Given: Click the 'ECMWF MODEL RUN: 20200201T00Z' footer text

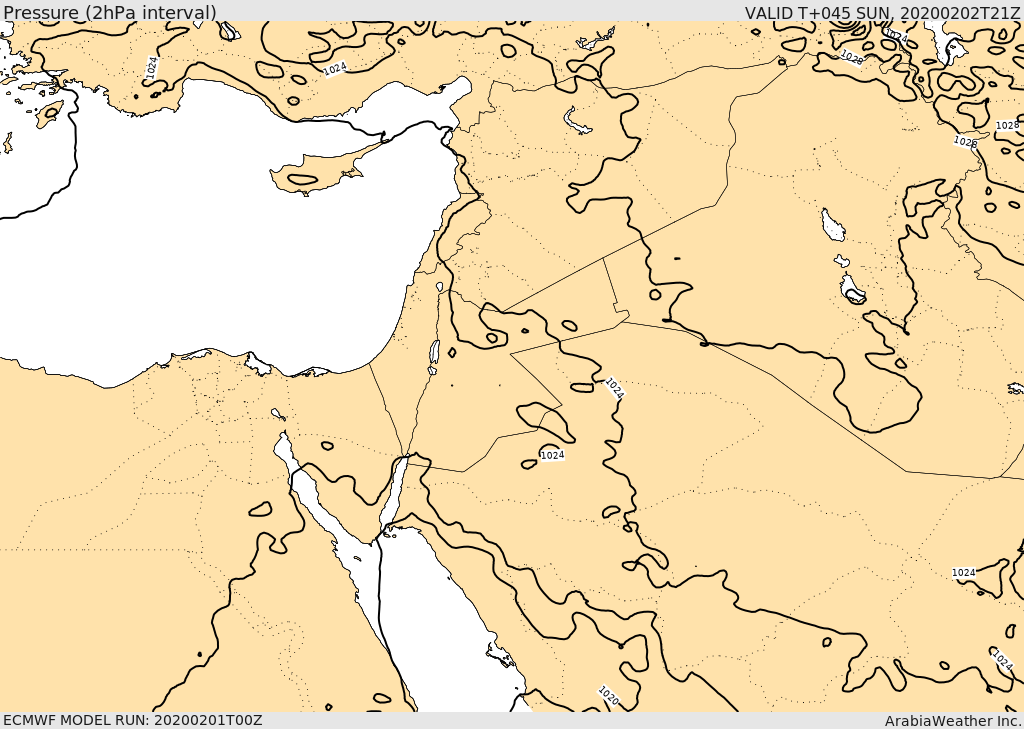Looking at the screenshot, I should pyautogui.click(x=133, y=720).
